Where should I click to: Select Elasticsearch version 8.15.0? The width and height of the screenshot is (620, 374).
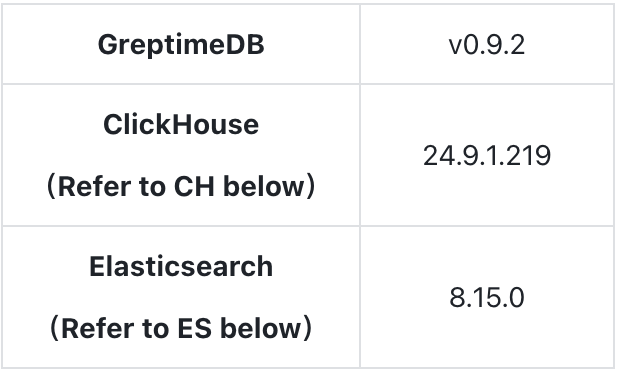(x=487, y=297)
